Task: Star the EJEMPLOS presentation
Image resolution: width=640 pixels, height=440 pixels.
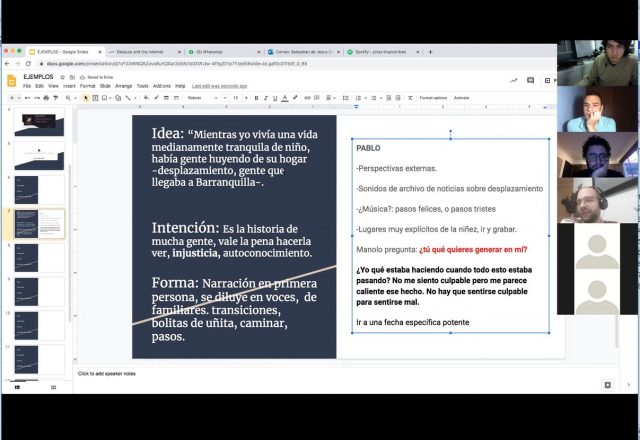Action: tap(62, 77)
